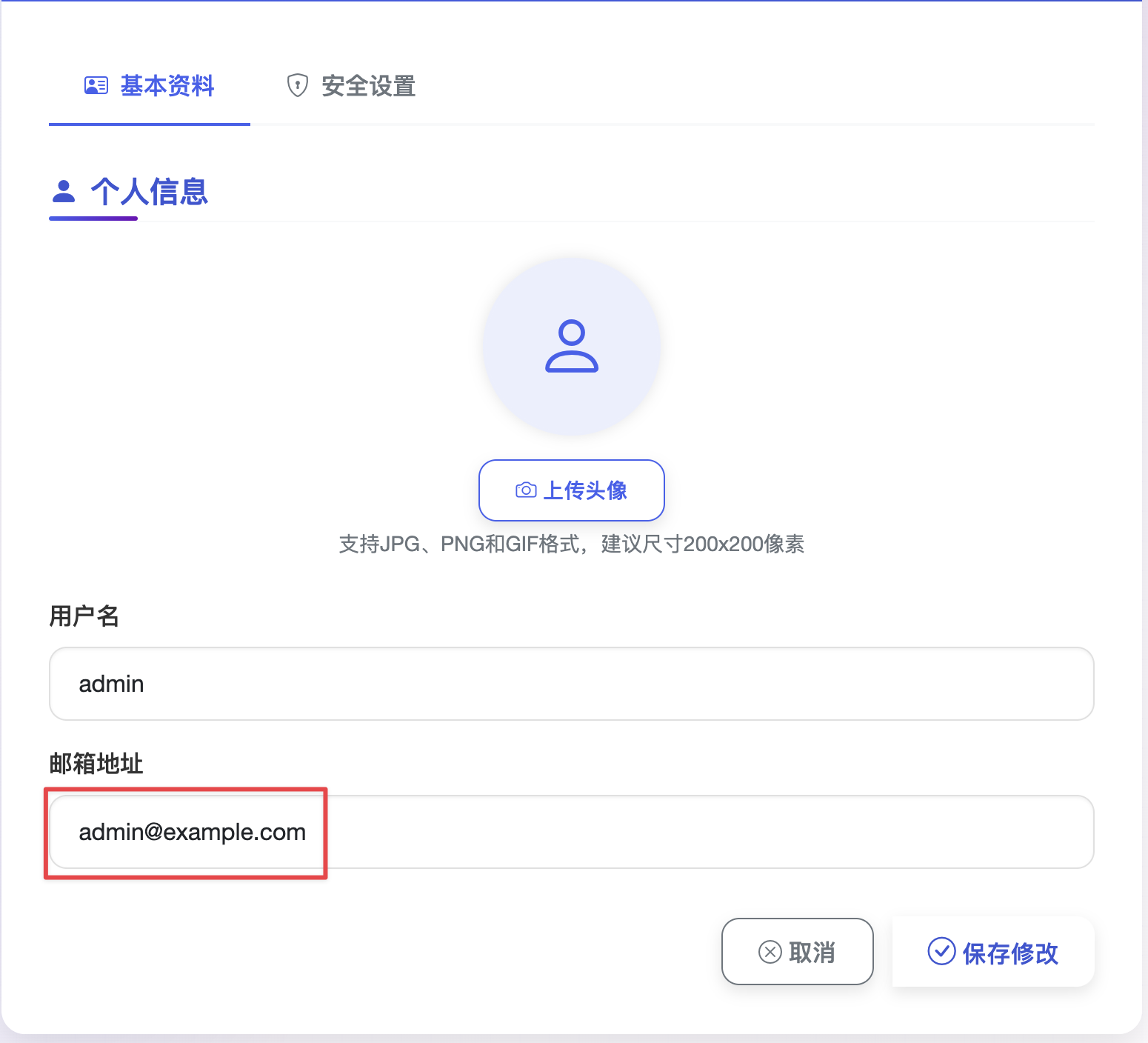This screenshot has width=1148, height=1043.
Task: Click the person icon beside 个人信息
Action: [64, 191]
